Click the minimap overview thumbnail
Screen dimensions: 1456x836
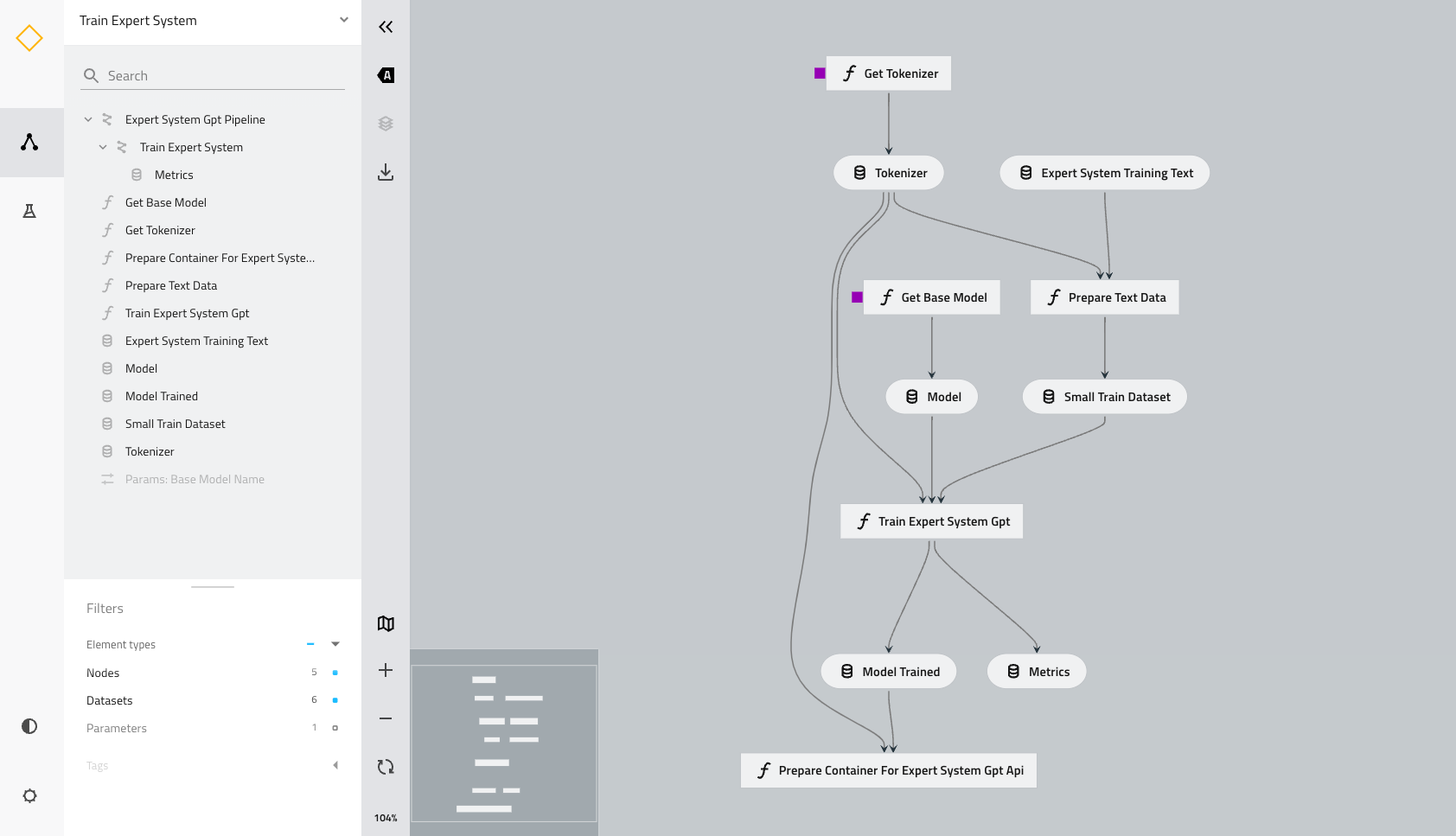tap(504, 743)
